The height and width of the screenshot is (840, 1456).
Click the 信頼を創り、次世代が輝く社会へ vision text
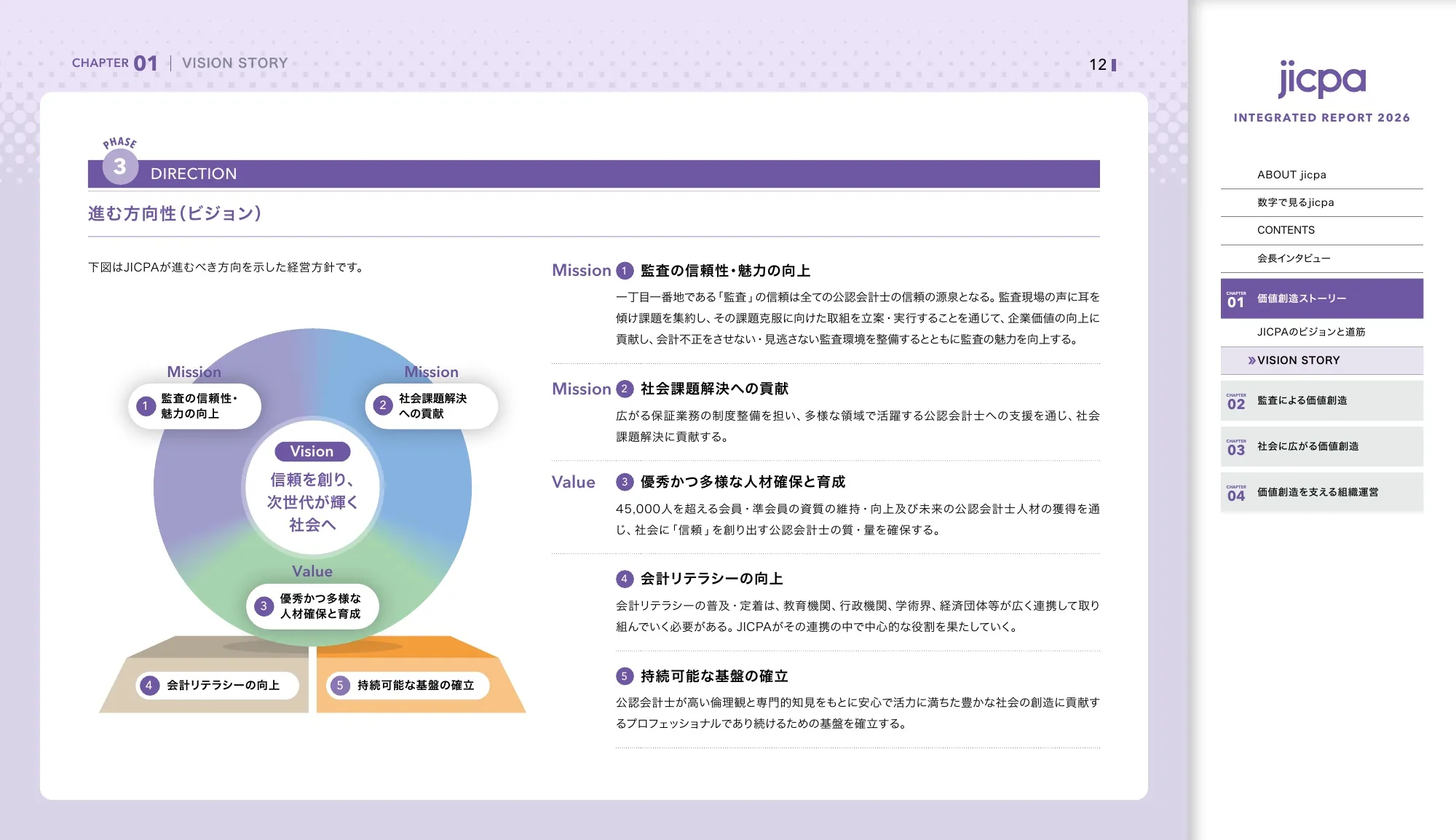(312, 502)
